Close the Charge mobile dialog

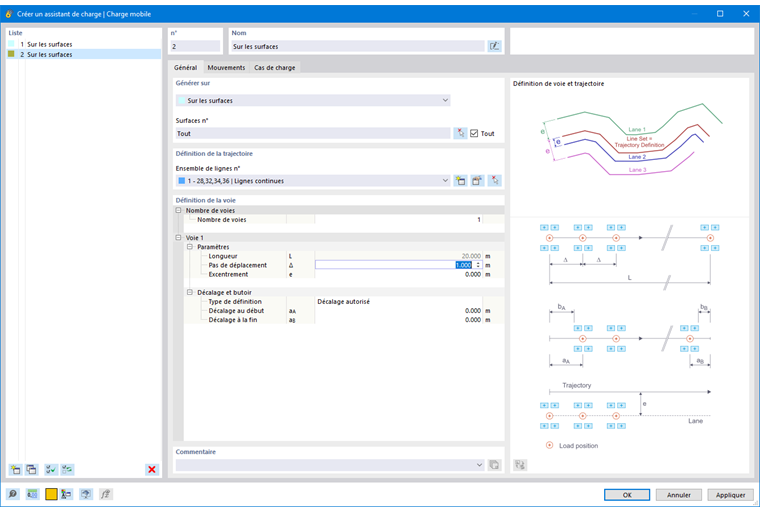(x=746, y=14)
